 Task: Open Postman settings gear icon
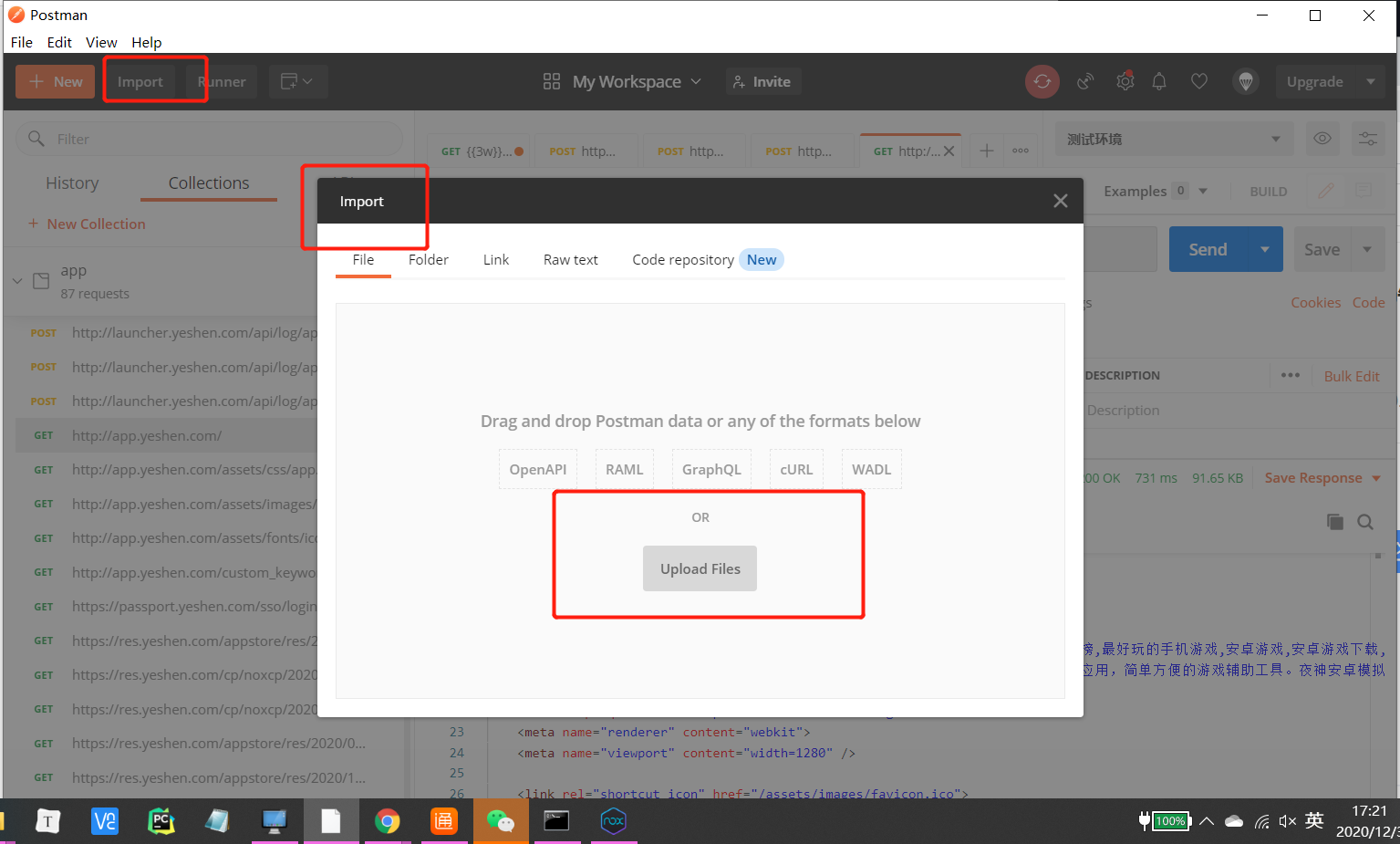(1125, 81)
